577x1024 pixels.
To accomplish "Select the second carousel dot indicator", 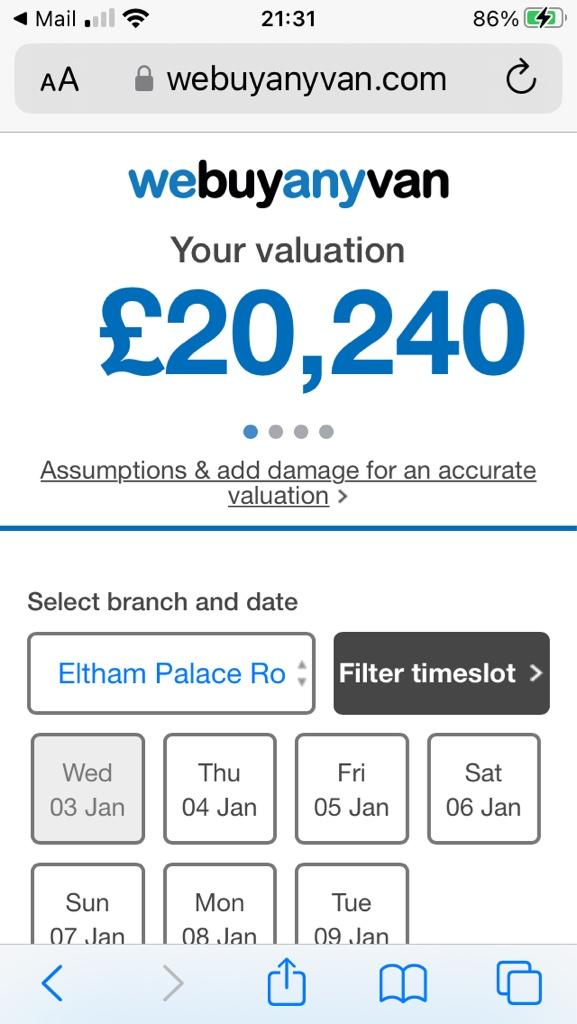I will (276, 432).
